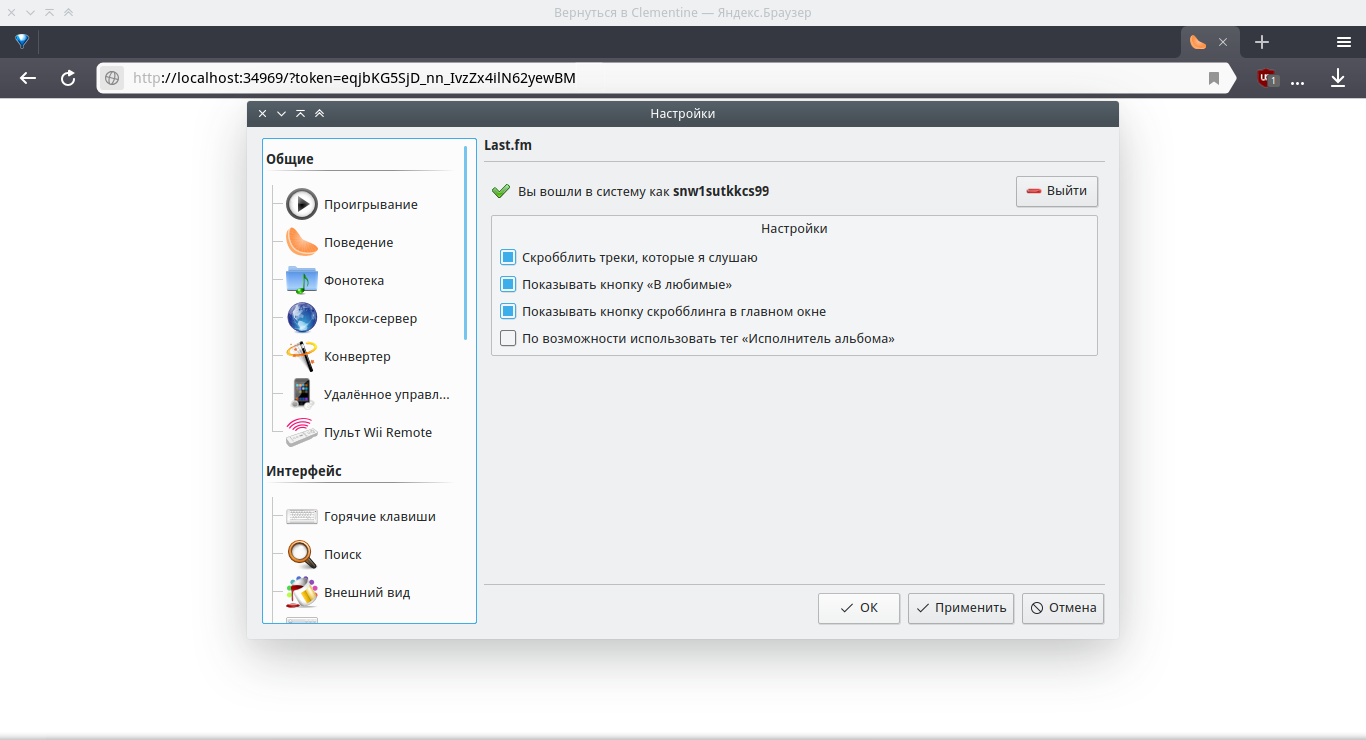The image size is (1366, 740).
Task: Open the Конвертер settings section
Action: click(x=338, y=356)
